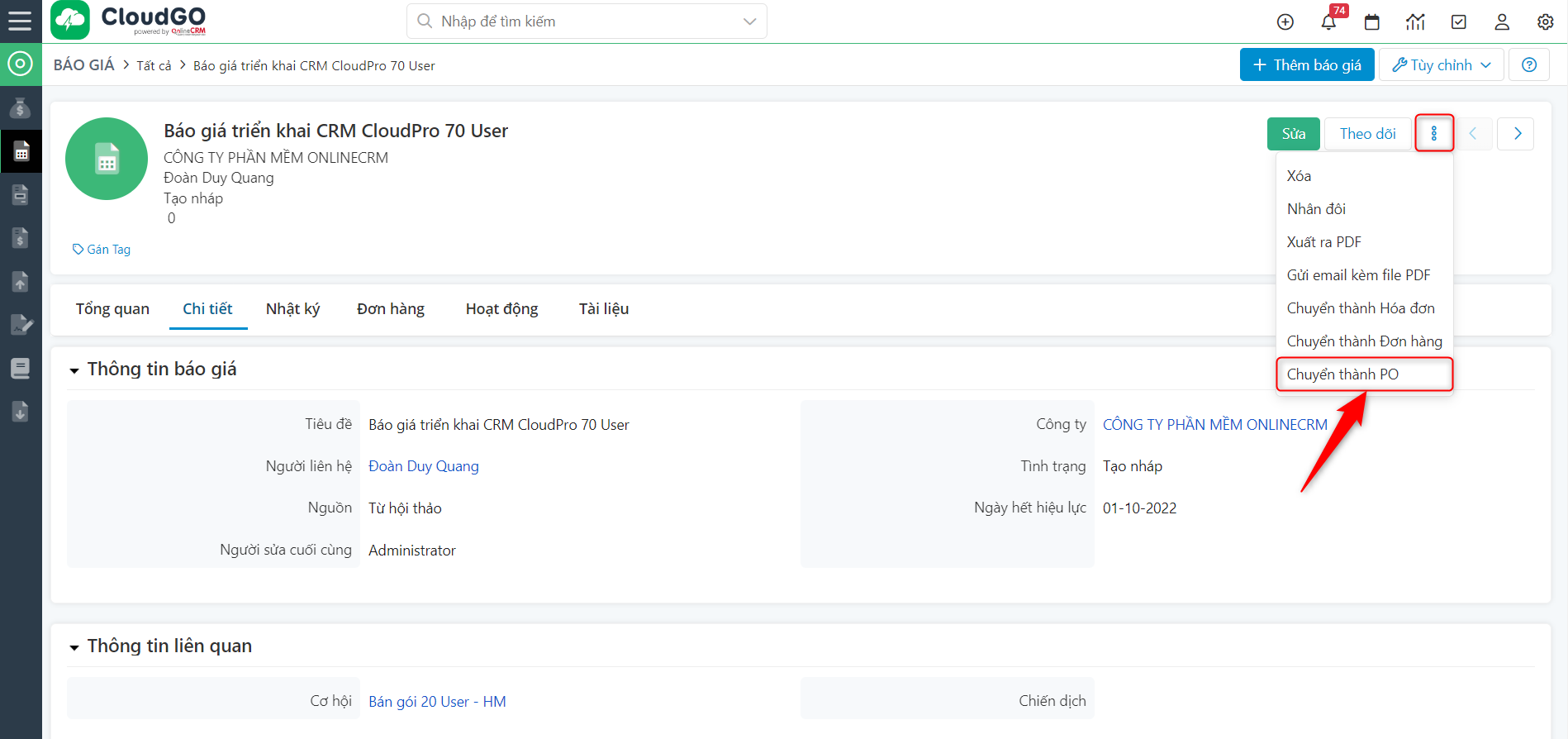Collapse the Thông tin báo giá section
Image resolution: width=1568 pixels, height=739 pixels.
pos(74,370)
